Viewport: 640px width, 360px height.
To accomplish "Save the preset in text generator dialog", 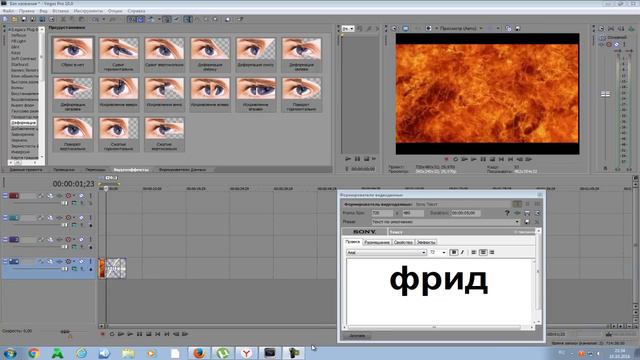I will point(527,222).
